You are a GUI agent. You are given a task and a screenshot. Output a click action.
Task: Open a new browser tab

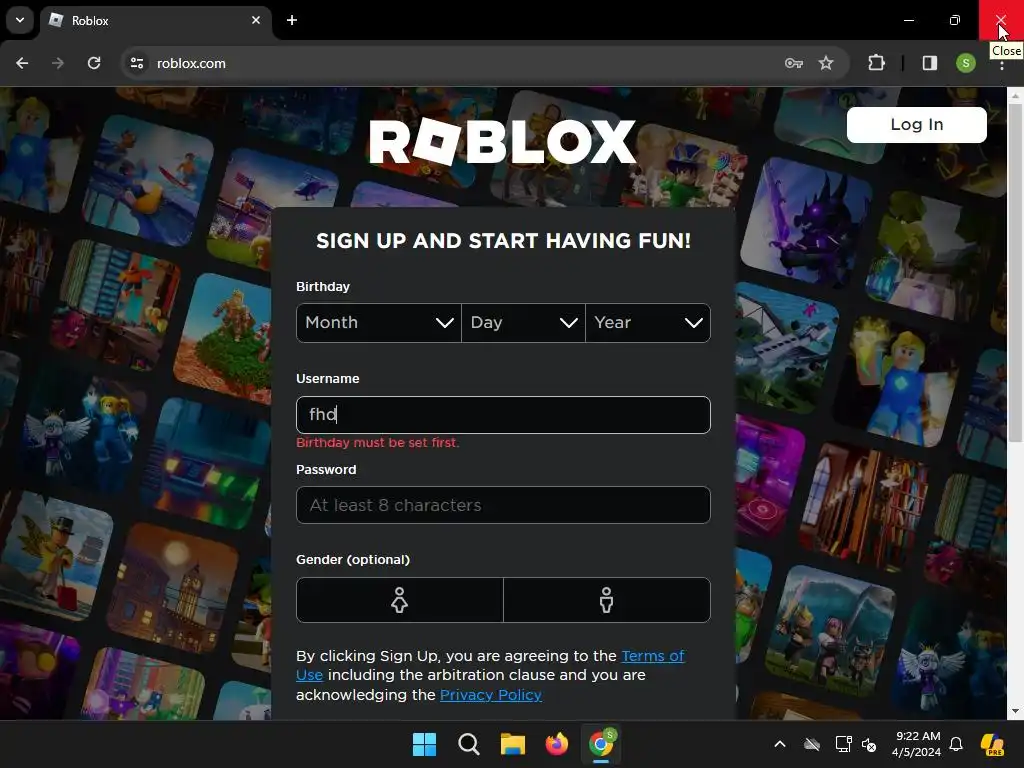[x=292, y=20]
